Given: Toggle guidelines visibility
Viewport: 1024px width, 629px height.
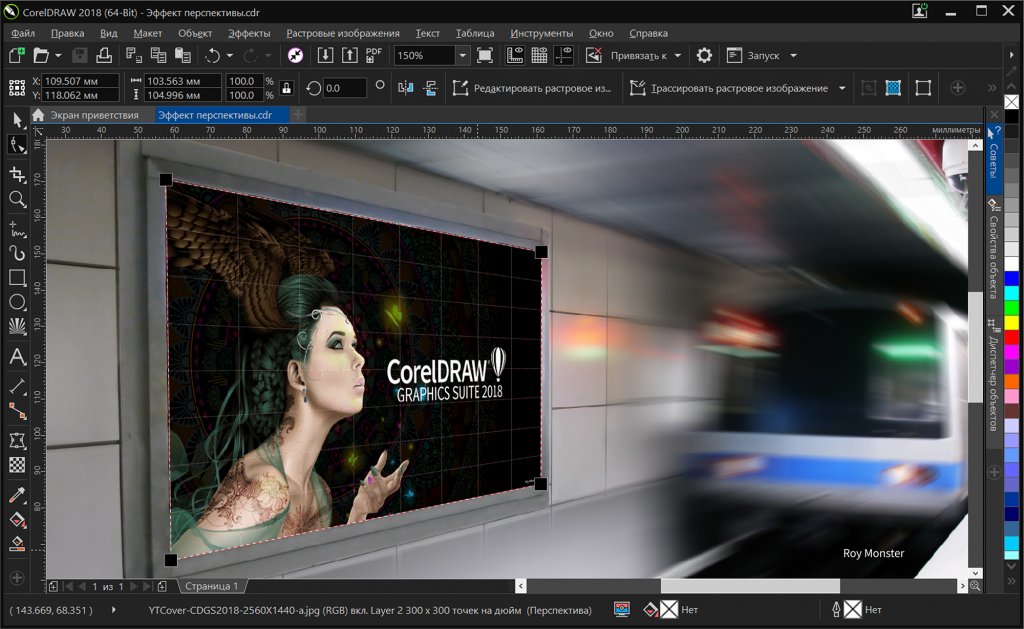Looking at the screenshot, I should tap(563, 56).
